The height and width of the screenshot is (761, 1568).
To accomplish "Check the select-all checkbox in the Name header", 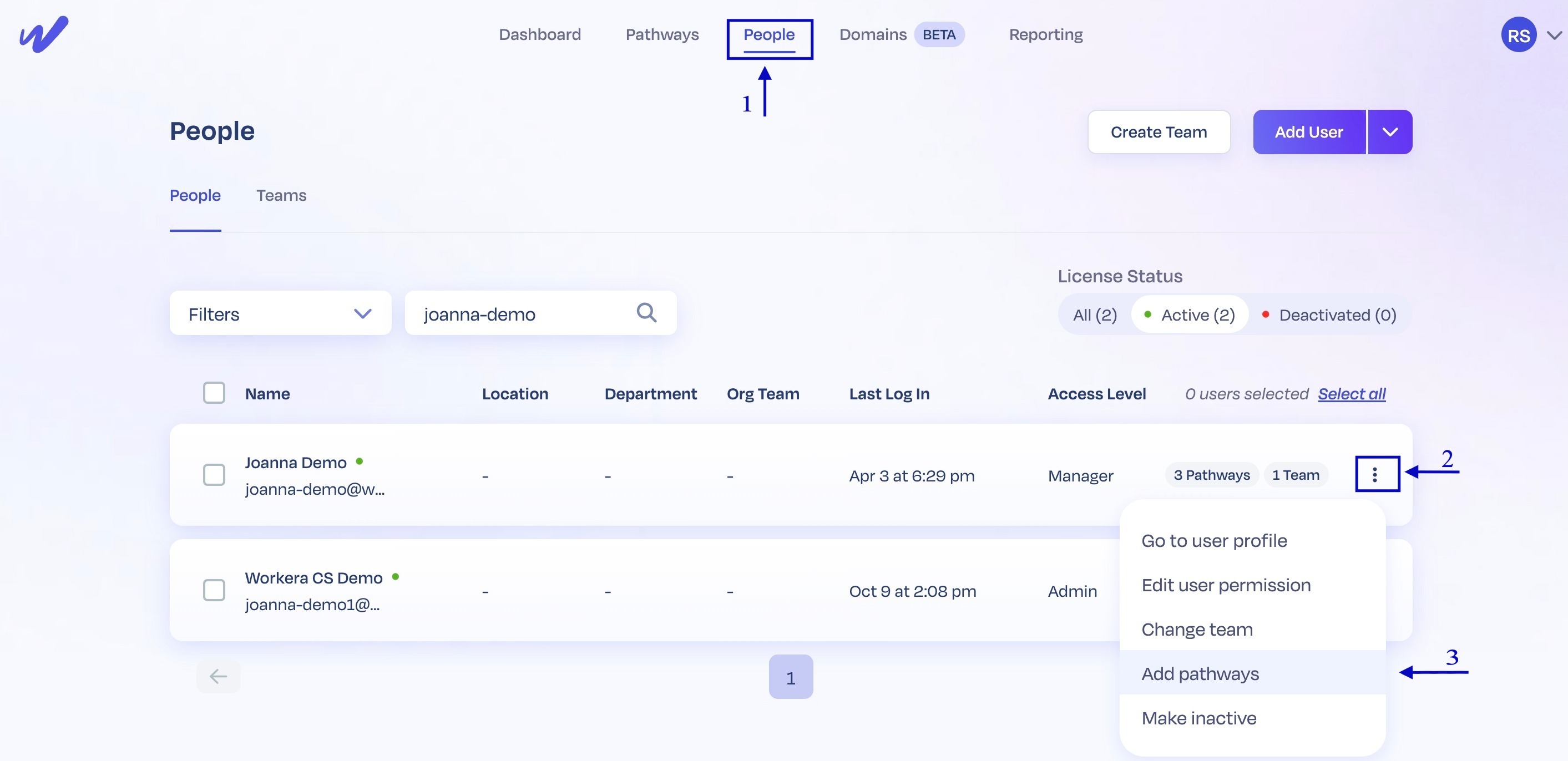I will point(214,393).
